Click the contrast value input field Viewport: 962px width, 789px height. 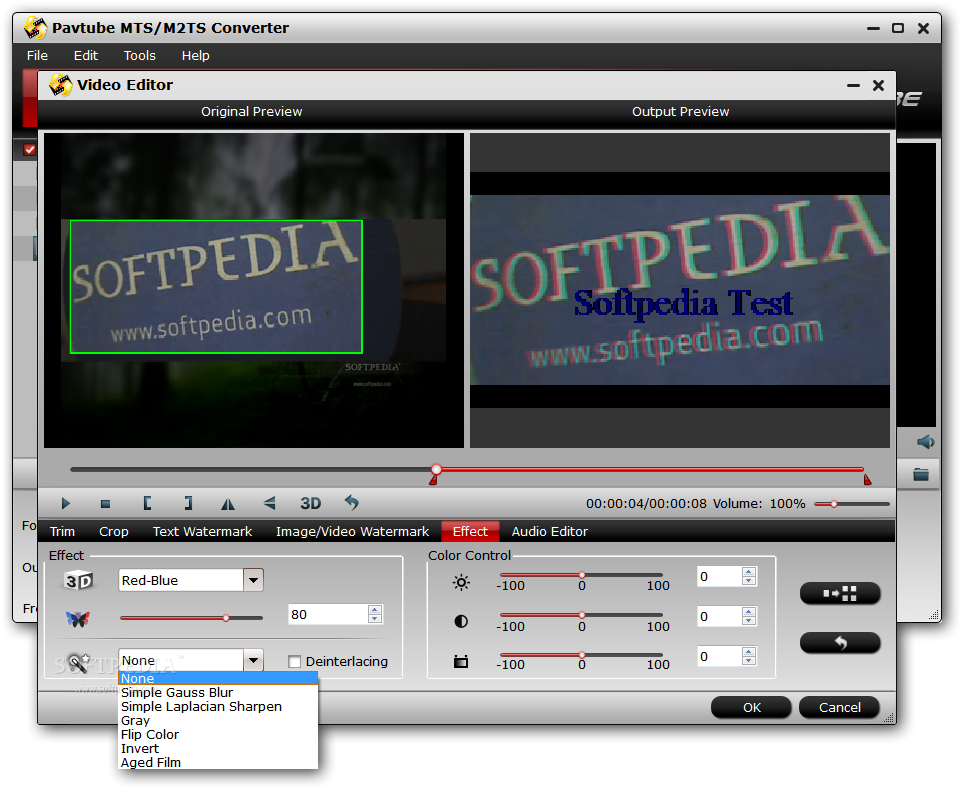719,617
